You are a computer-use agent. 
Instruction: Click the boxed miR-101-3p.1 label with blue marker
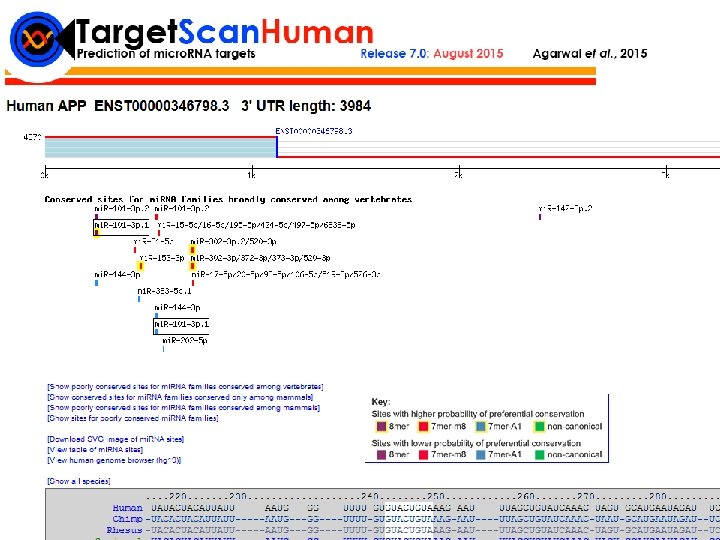(182, 324)
